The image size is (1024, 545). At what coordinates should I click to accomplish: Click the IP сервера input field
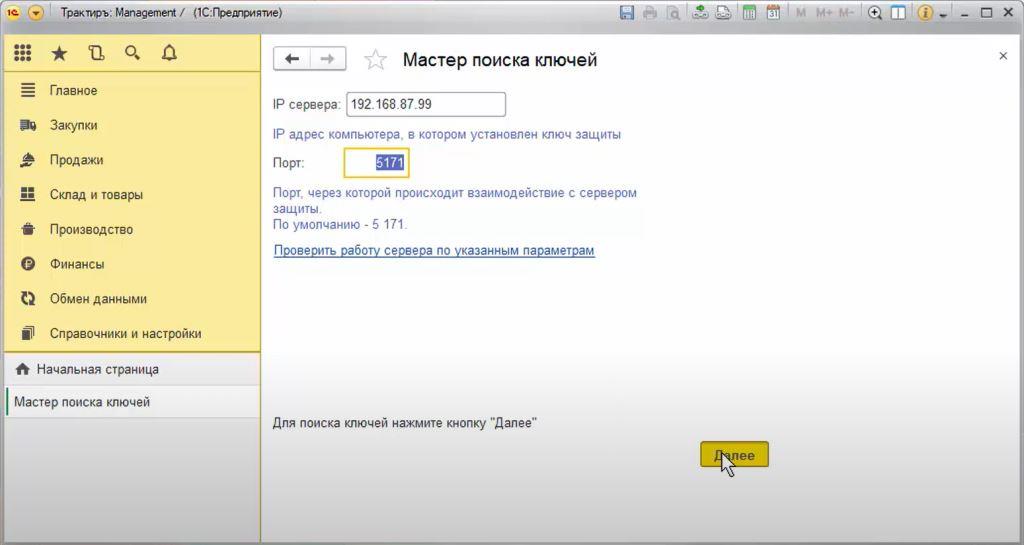pyautogui.click(x=425, y=104)
